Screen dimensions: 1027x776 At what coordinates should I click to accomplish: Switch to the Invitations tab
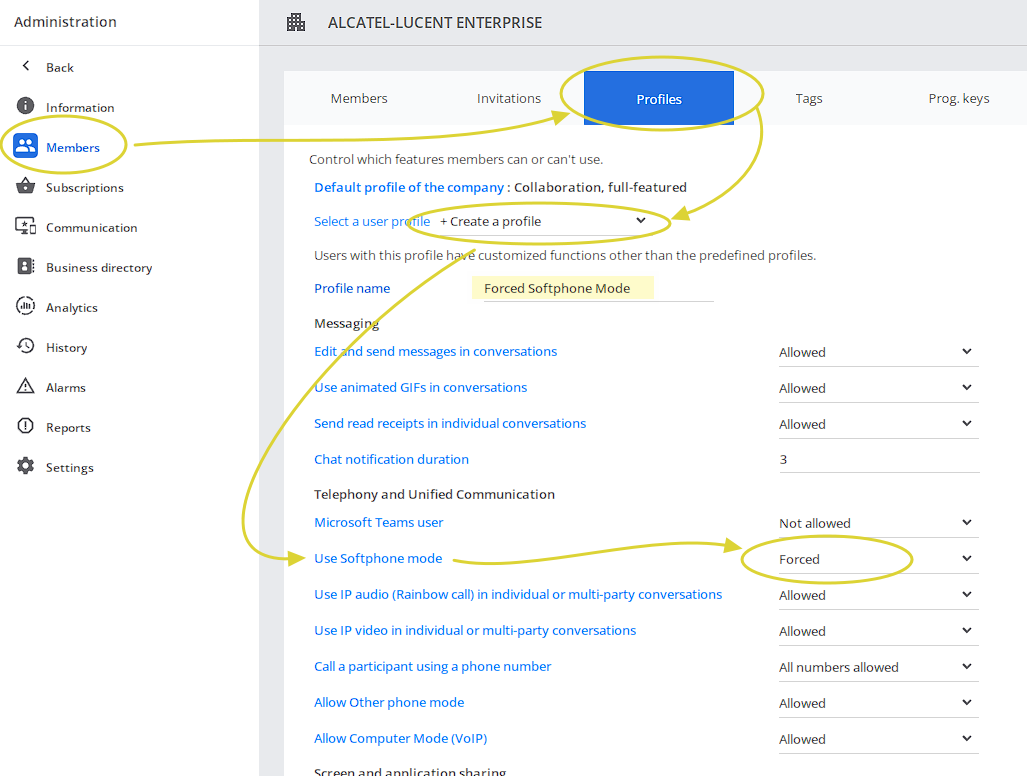click(509, 98)
